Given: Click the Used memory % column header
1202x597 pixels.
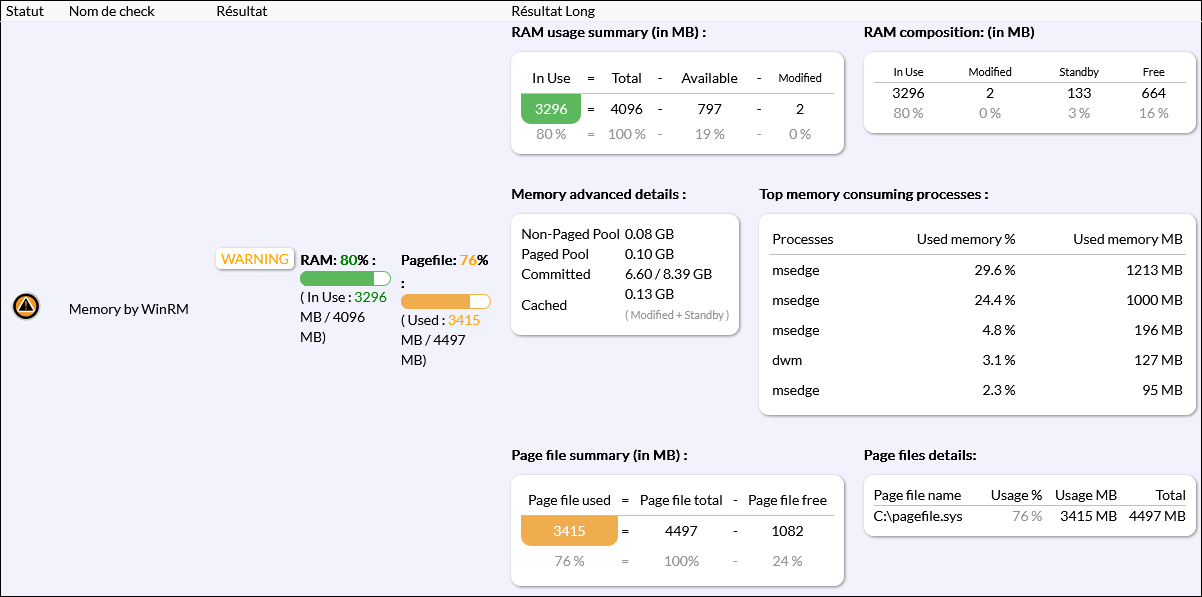Looking at the screenshot, I should [x=965, y=239].
